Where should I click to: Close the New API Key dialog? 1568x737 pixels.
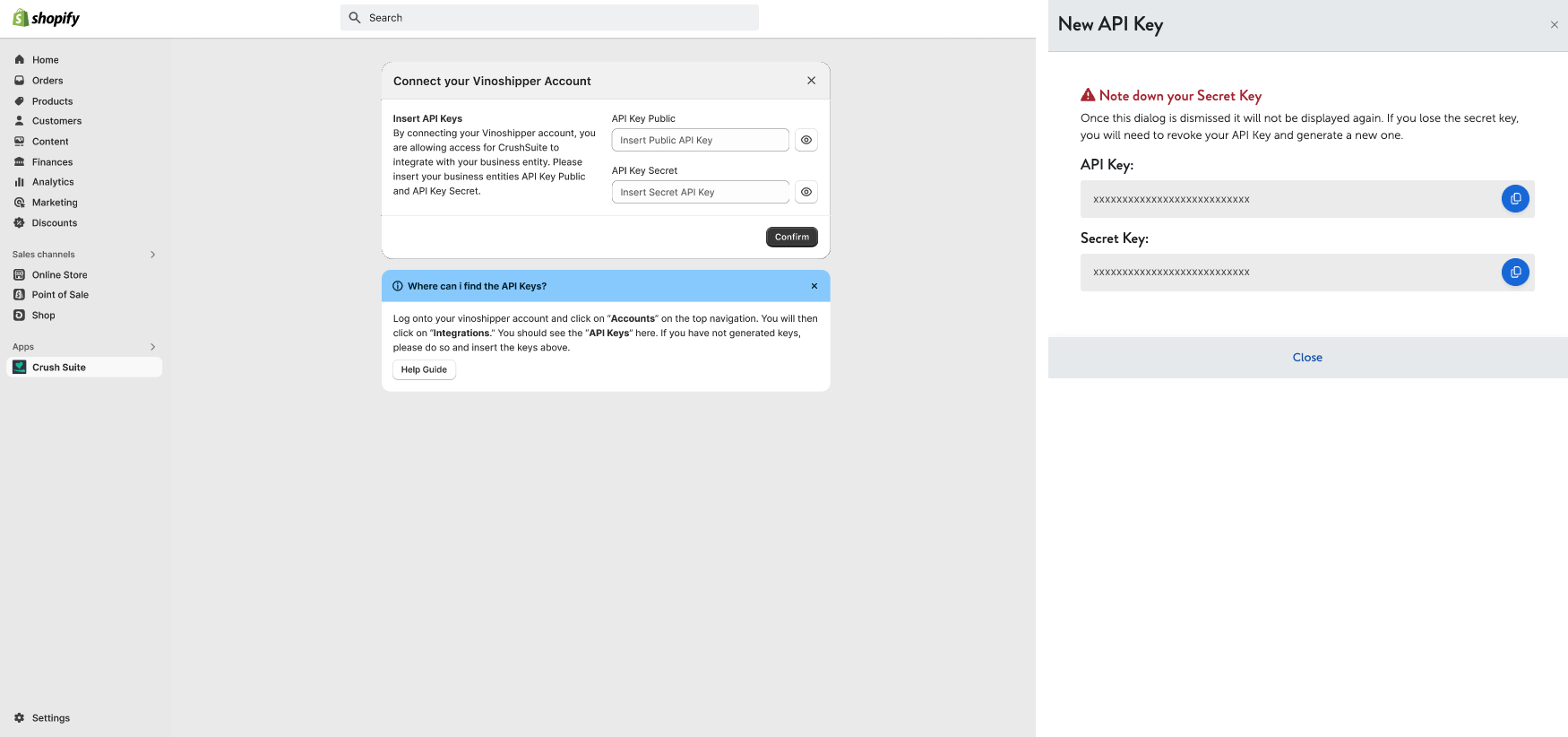pos(1307,358)
